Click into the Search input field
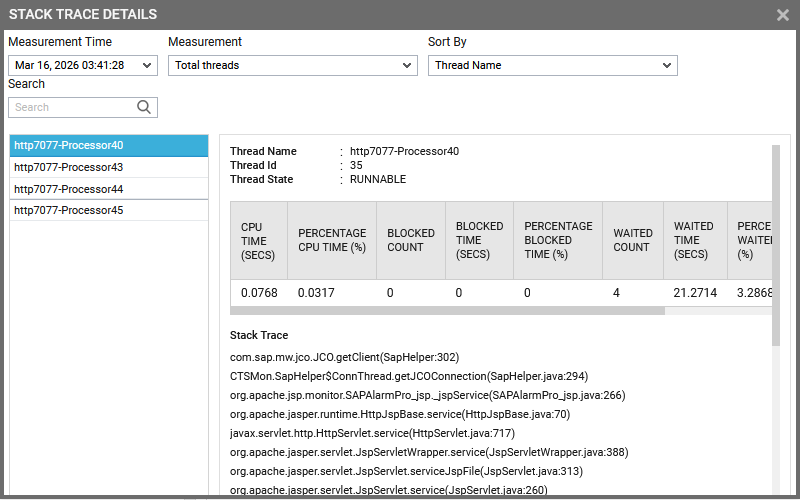800x500 pixels. pos(72,107)
